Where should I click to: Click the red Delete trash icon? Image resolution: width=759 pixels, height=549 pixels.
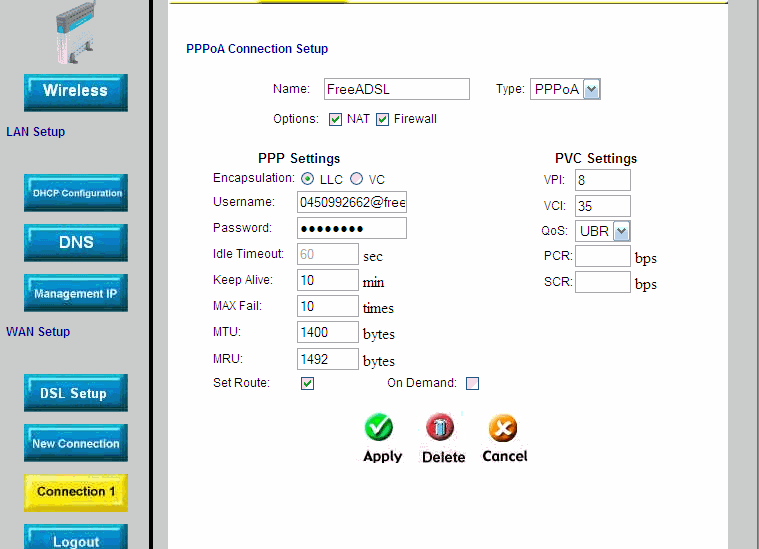[x=441, y=428]
